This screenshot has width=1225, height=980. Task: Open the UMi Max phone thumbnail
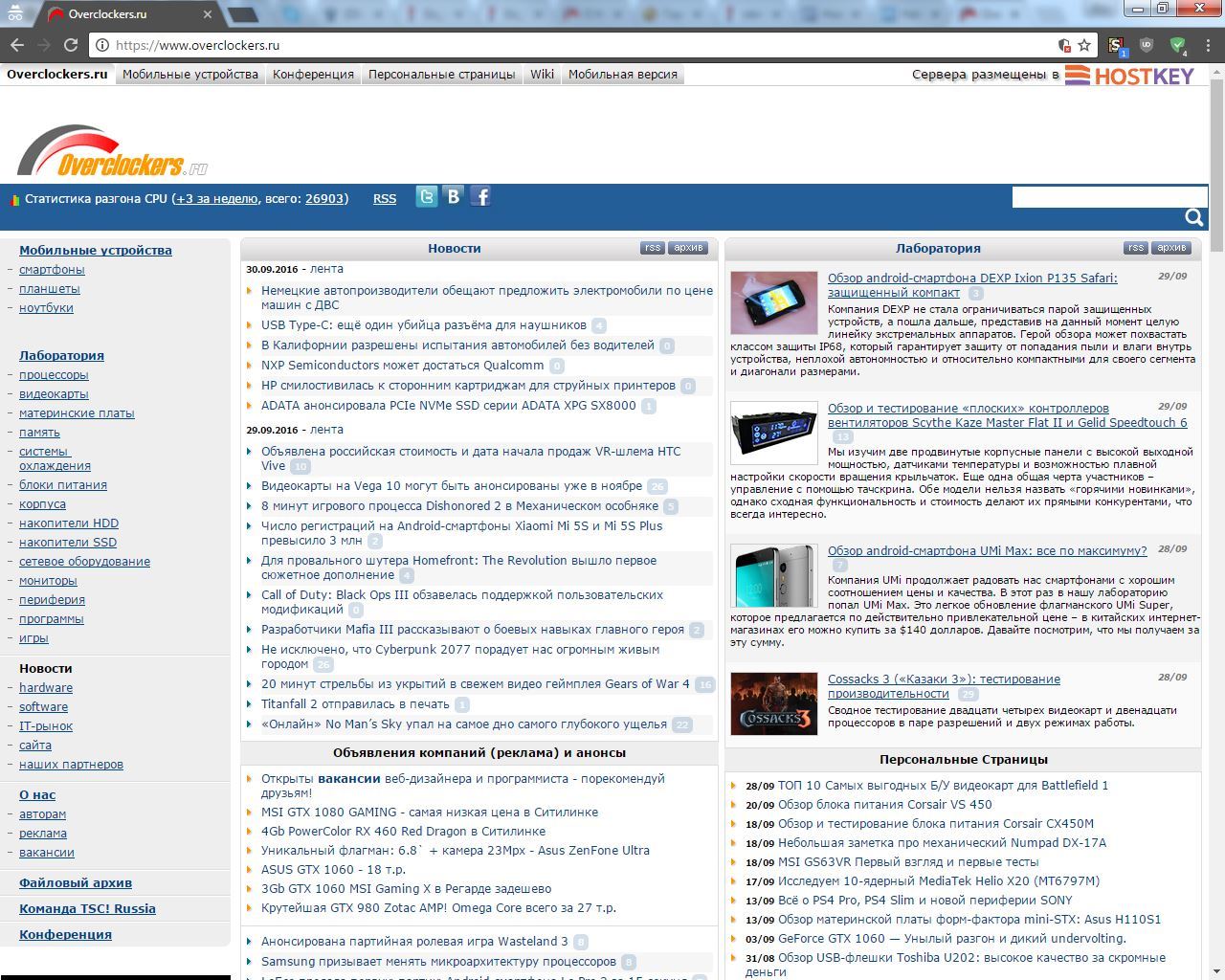(x=774, y=575)
